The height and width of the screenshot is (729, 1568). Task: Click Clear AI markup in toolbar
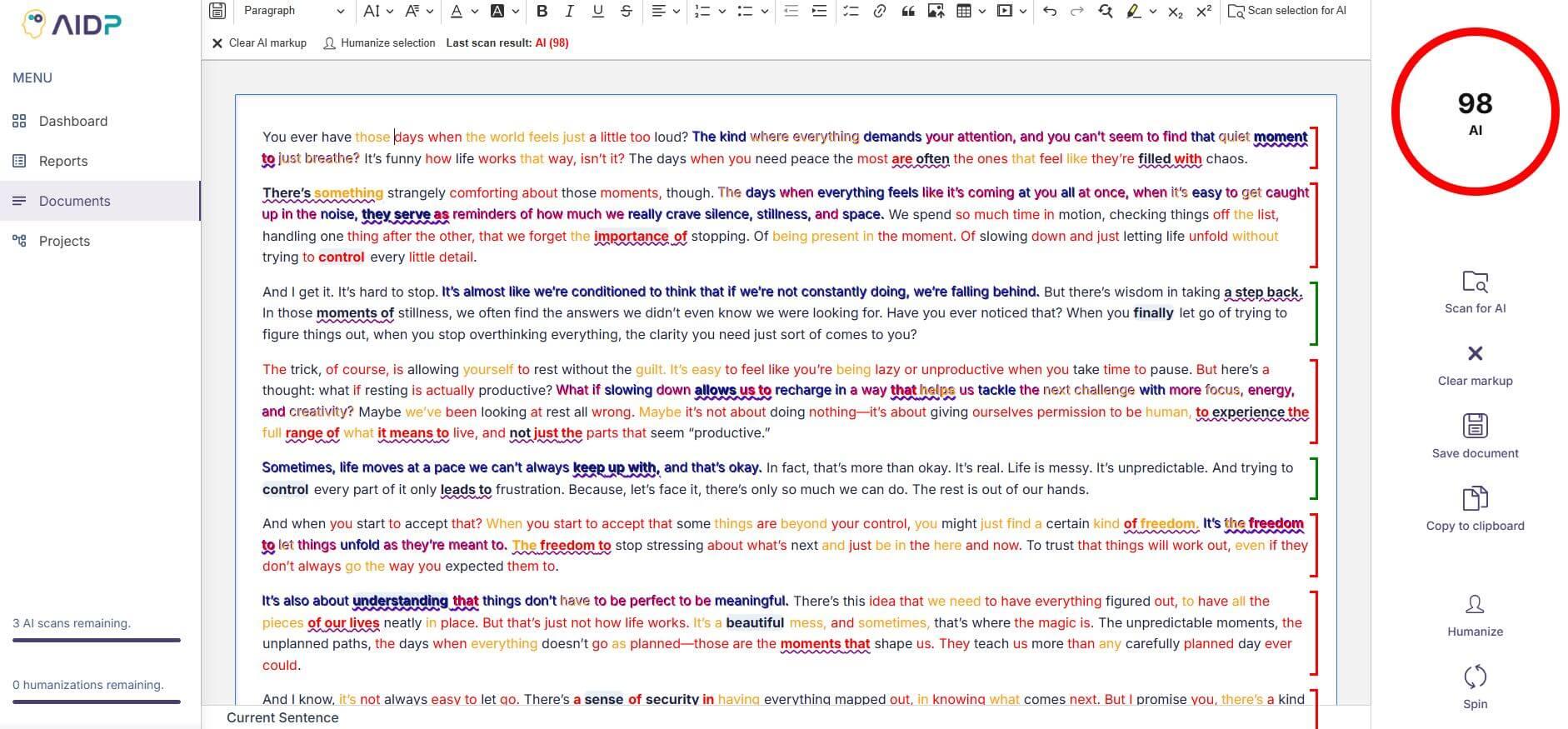click(x=259, y=43)
